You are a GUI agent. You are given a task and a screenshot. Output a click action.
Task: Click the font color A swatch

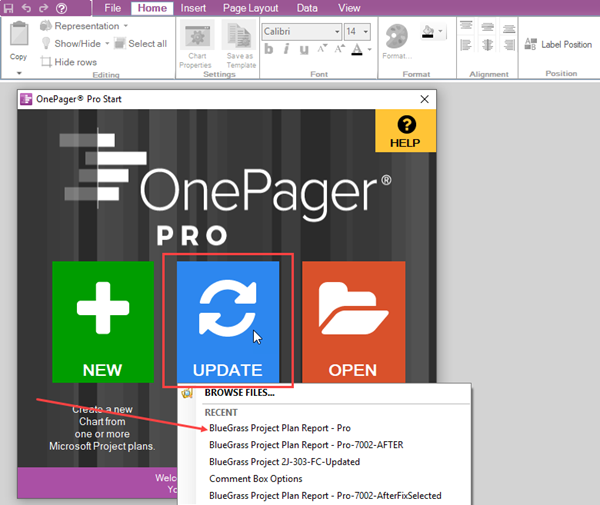click(x=357, y=49)
